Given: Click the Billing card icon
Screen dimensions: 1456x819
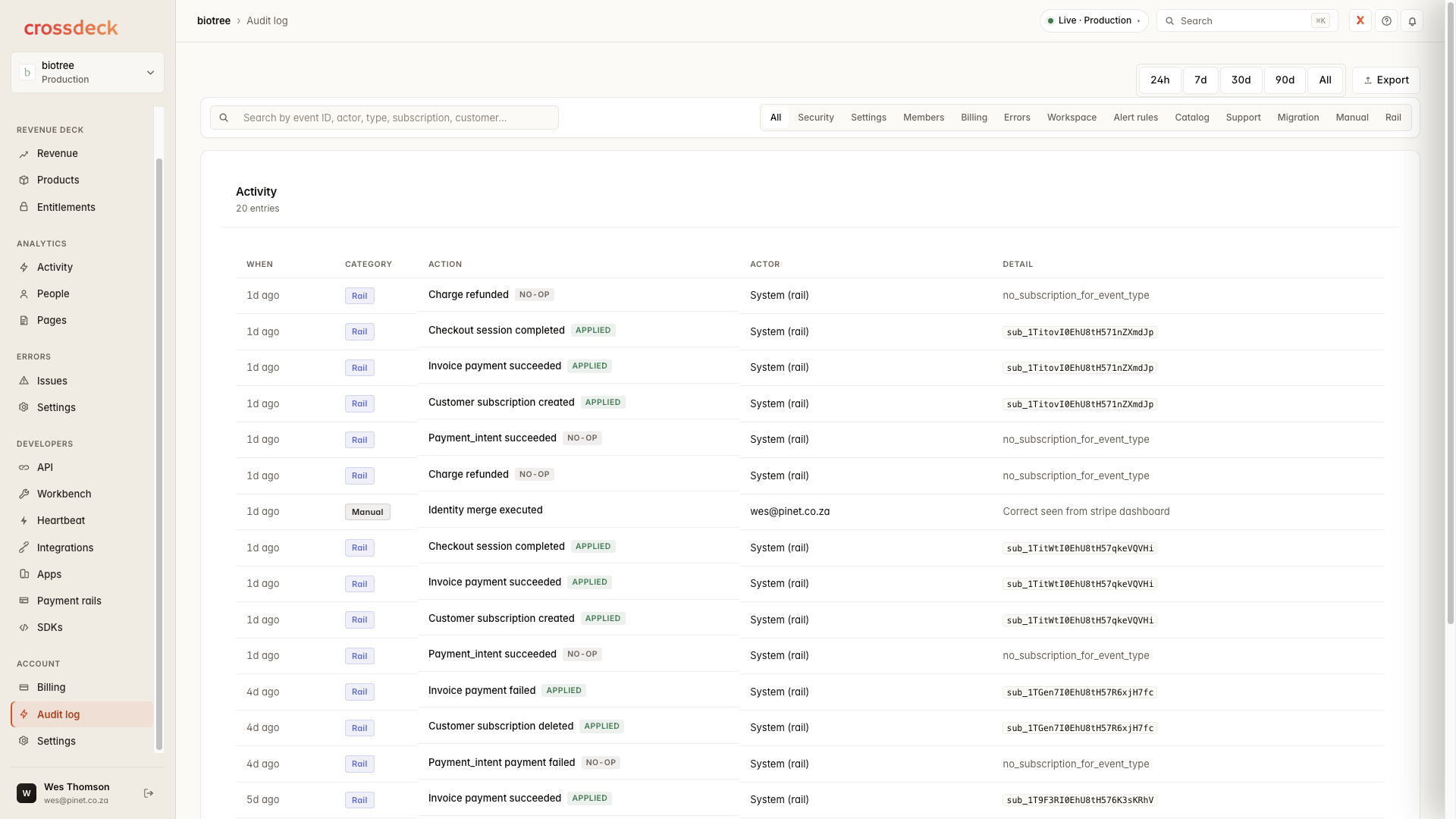Looking at the screenshot, I should [x=24, y=688].
